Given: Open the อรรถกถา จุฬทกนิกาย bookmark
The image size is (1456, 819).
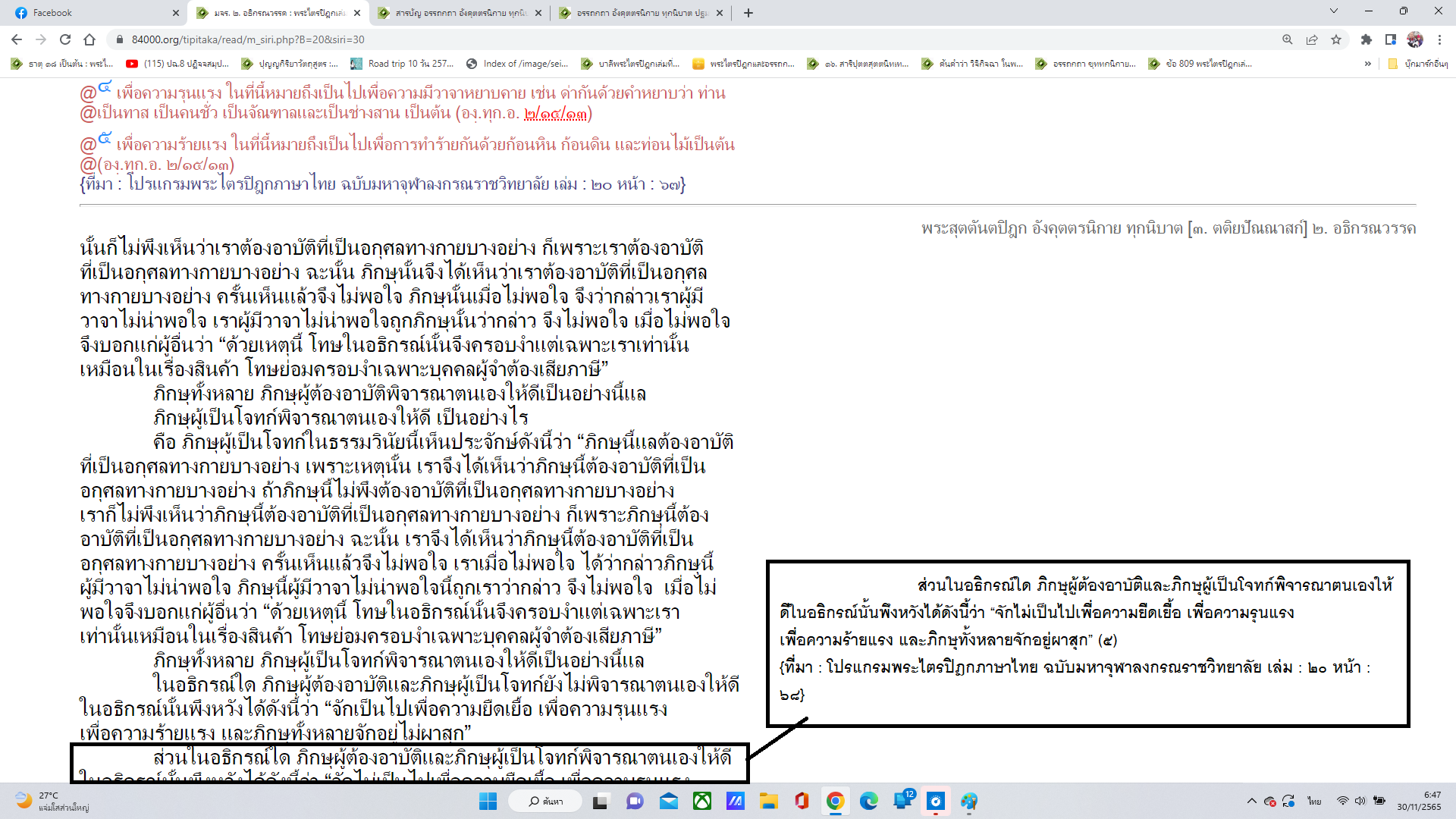Looking at the screenshot, I should (x=1086, y=64).
